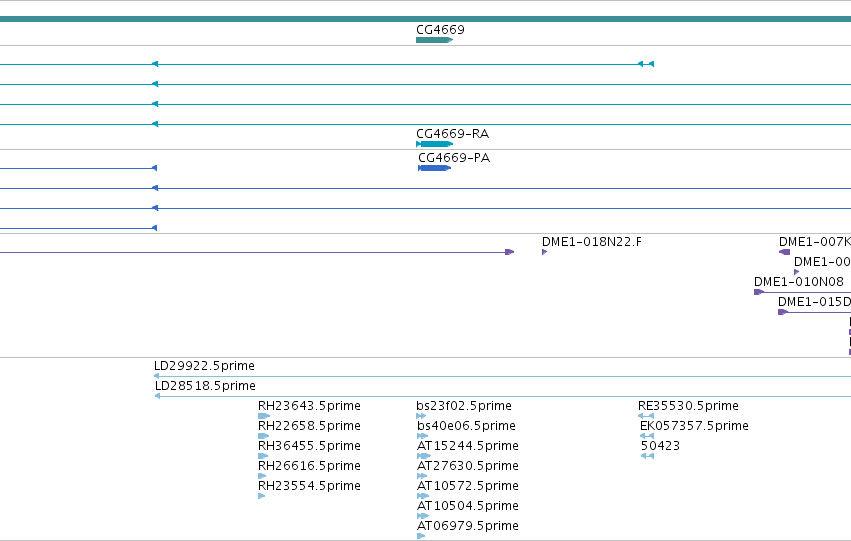Screen dimensions: 851x541
Task: Select the DME1-018N22.F label
Action: point(592,242)
